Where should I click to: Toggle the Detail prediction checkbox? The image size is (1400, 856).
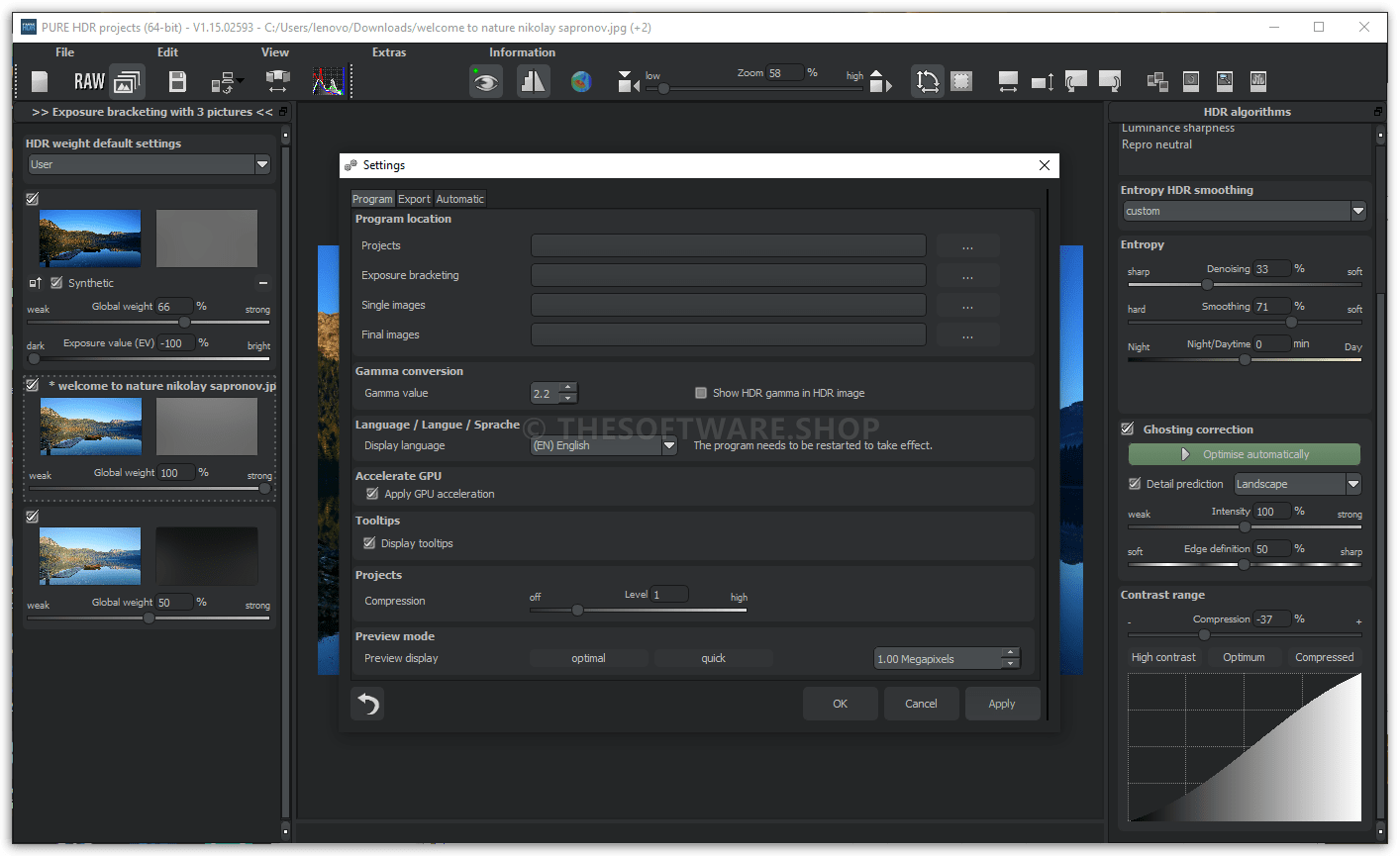(1135, 484)
